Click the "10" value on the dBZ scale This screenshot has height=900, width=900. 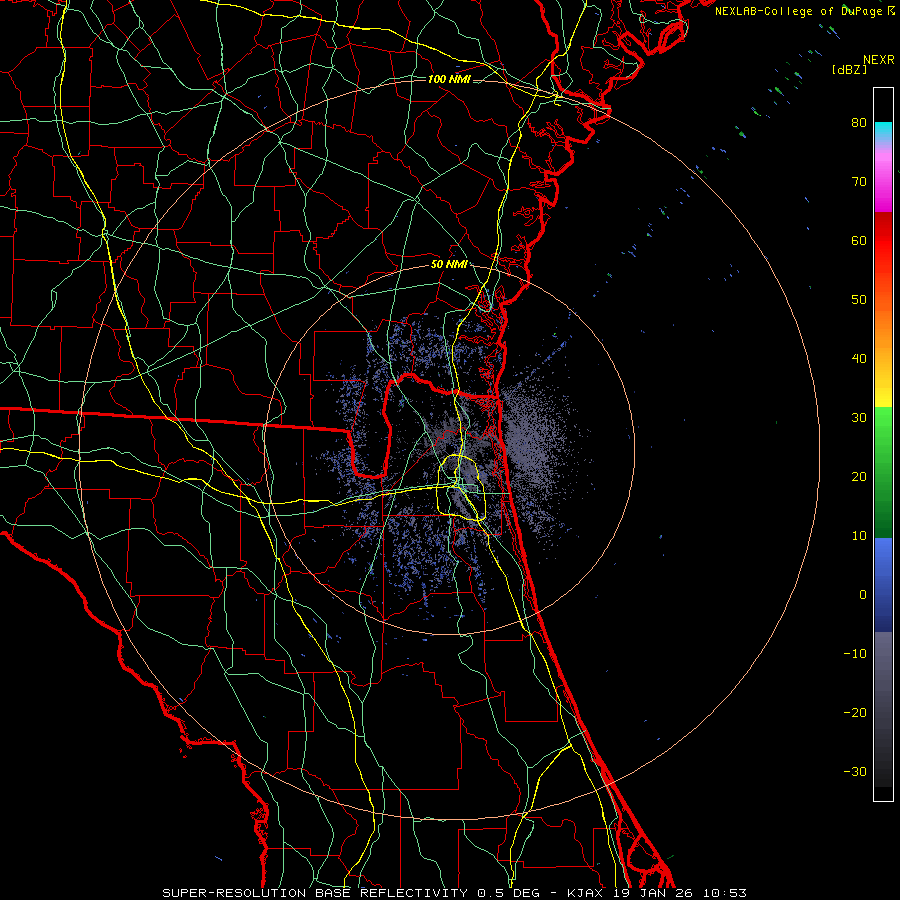(x=859, y=536)
